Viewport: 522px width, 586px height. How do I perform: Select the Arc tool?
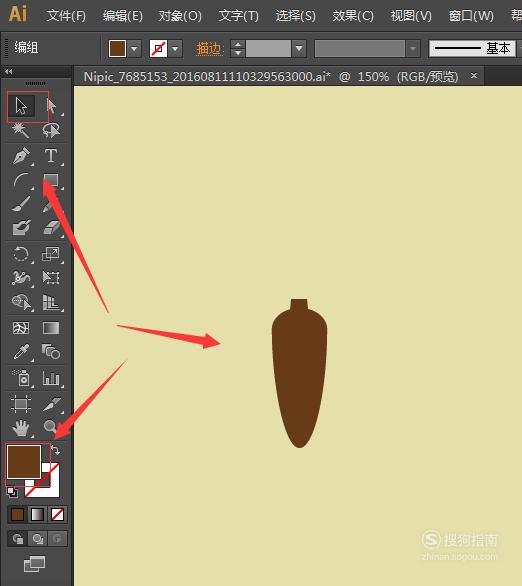(21, 181)
